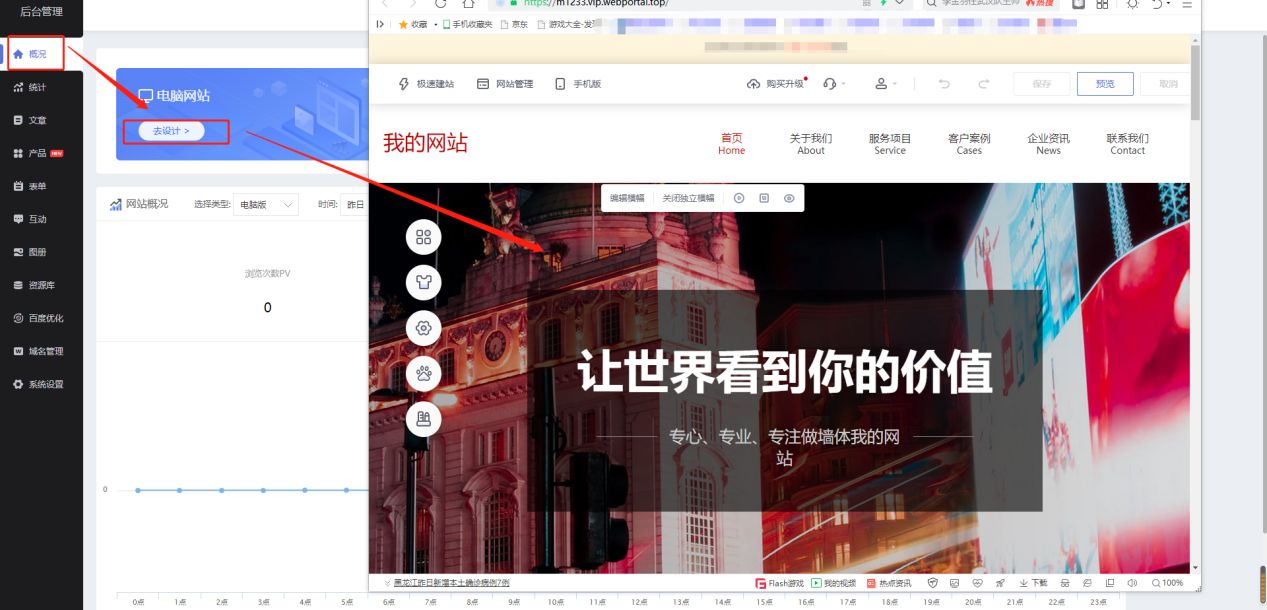
Task: Go to 企业资讯 News nav item
Action: [1048, 144]
